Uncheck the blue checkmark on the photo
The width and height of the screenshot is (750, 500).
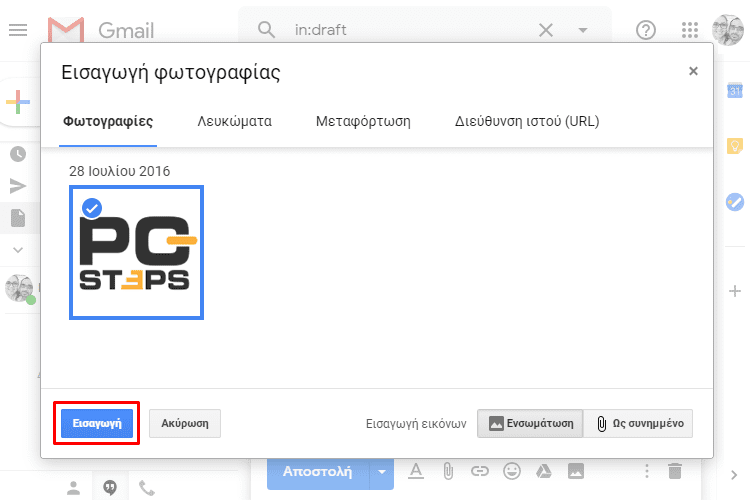[x=92, y=208]
